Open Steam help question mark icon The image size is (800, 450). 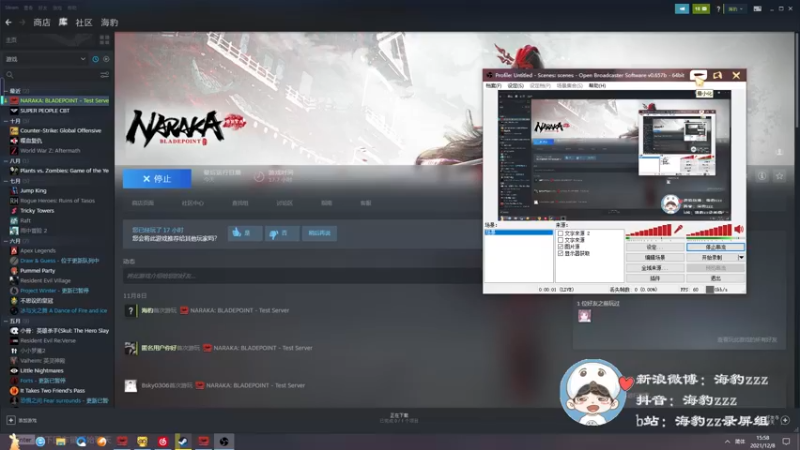718,9
